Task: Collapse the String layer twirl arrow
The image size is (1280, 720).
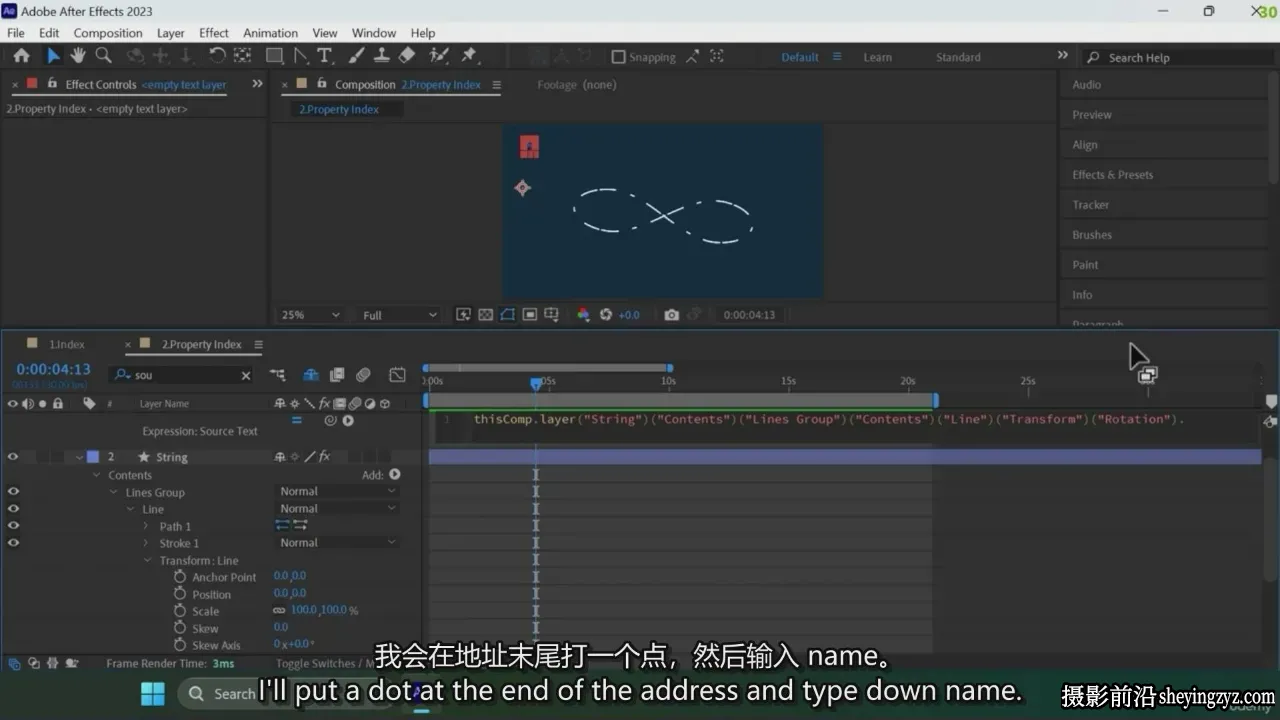Action: pyautogui.click(x=79, y=457)
